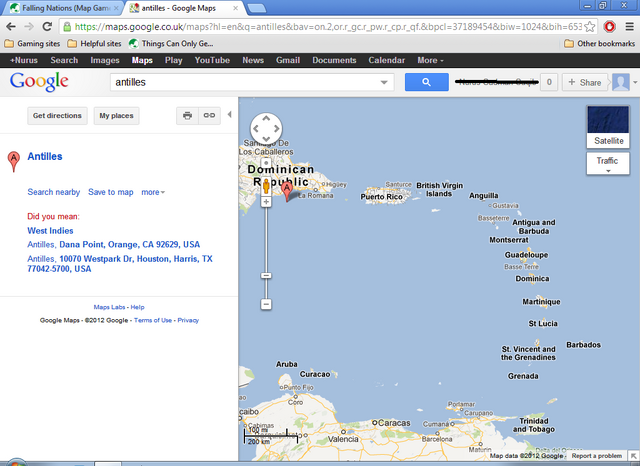The image size is (640, 466).
Task: Open the Chrome menu hamburger icon
Action: pos(630,27)
